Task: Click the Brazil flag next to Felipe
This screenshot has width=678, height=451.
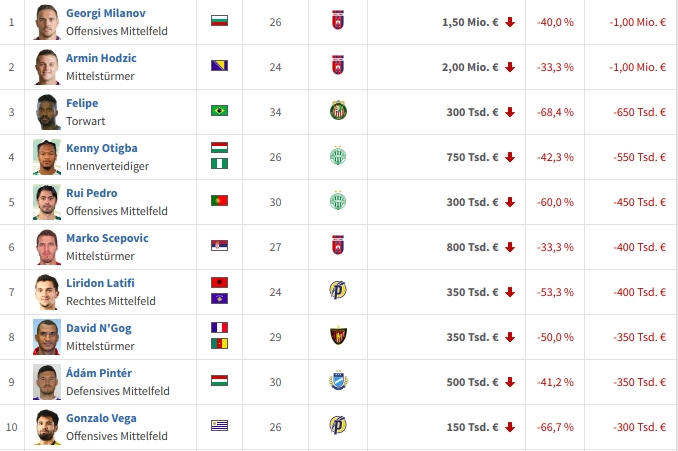Action: [x=219, y=111]
